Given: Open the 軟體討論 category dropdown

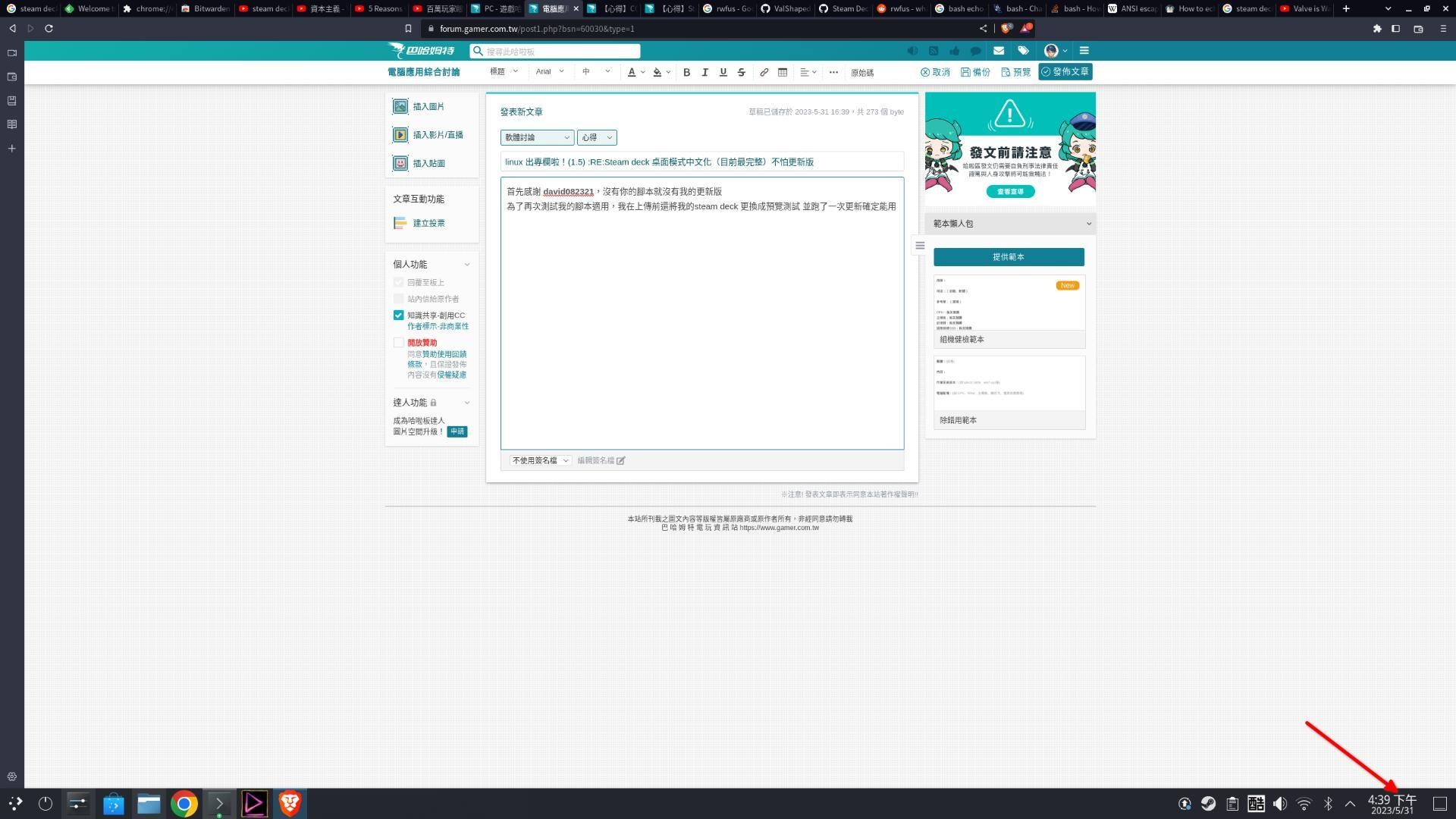Looking at the screenshot, I should tap(536, 137).
